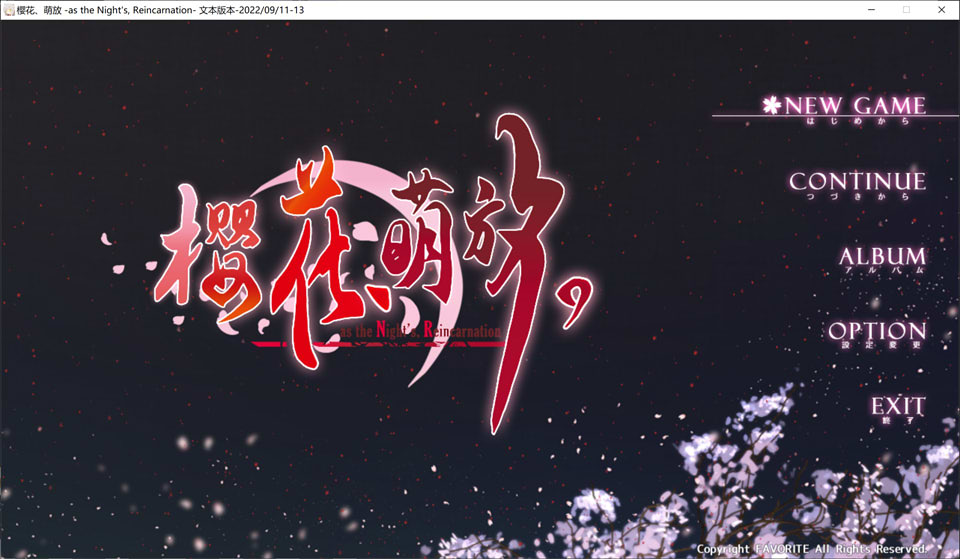The height and width of the screenshot is (559, 960).
Task: Select CONTINUE to load a save
Action: [857, 181]
